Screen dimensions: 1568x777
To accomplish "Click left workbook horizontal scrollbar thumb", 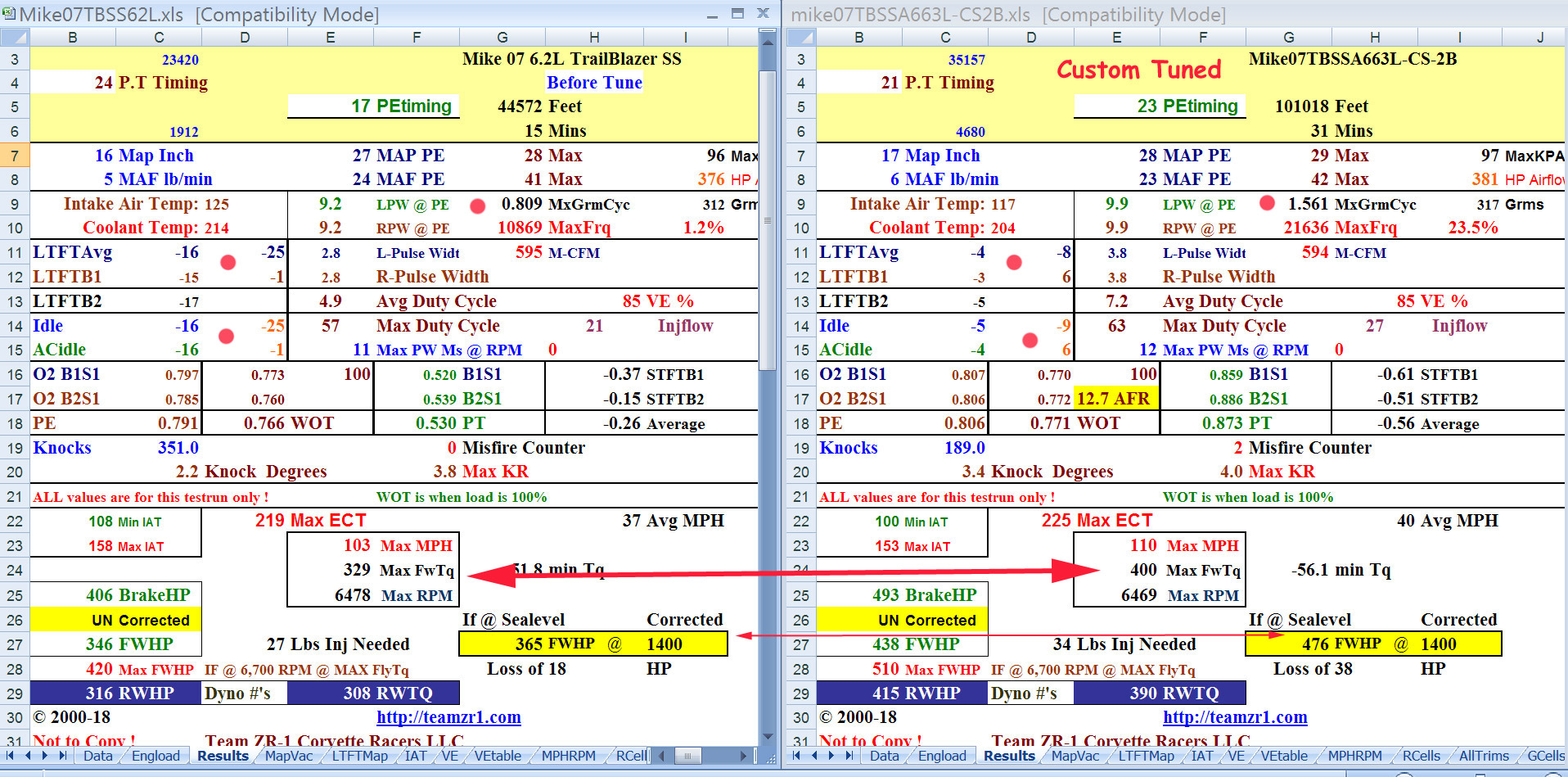I will coord(687,756).
